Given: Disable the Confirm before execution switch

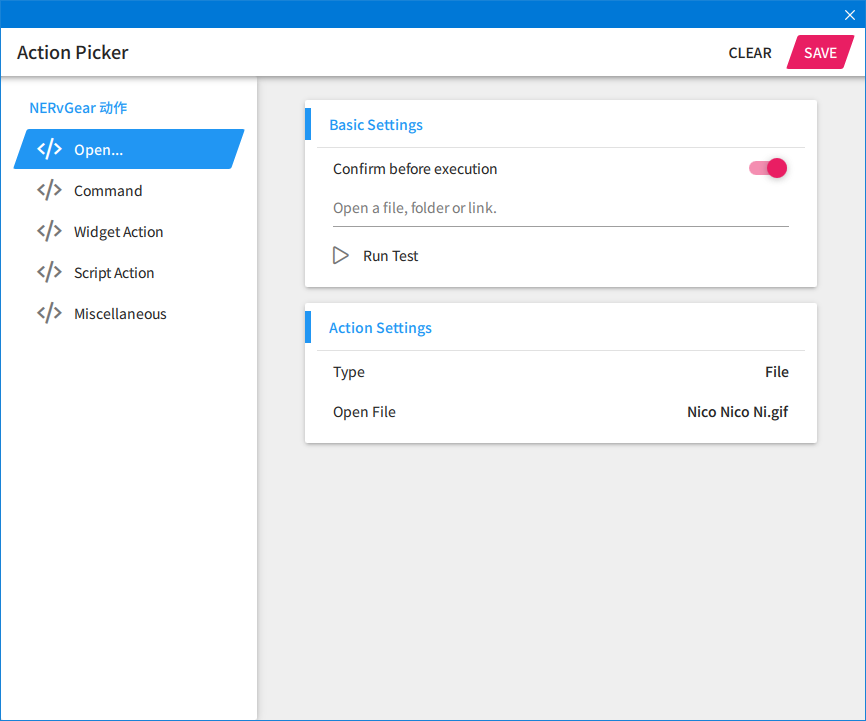Looking at the screenshot, I should [x=768, y=168].
